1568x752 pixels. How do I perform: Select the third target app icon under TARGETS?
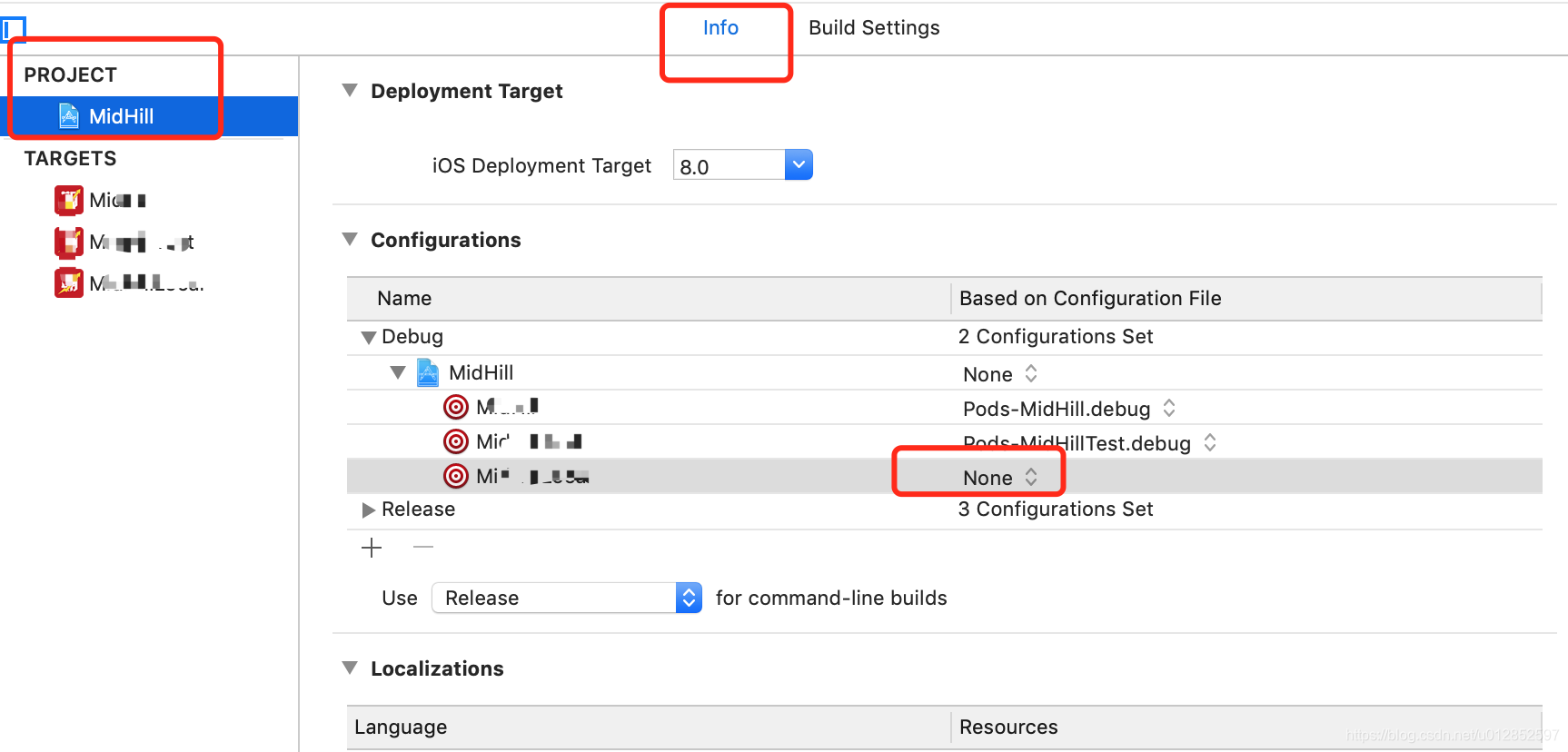(69, 282)
